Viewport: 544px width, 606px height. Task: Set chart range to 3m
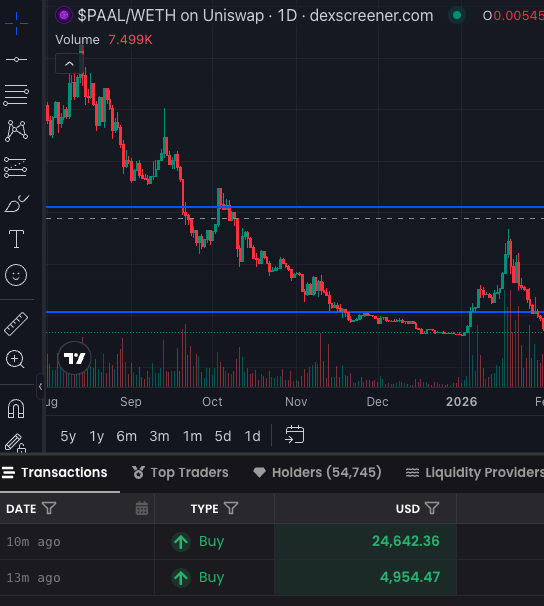click(160, 436)
